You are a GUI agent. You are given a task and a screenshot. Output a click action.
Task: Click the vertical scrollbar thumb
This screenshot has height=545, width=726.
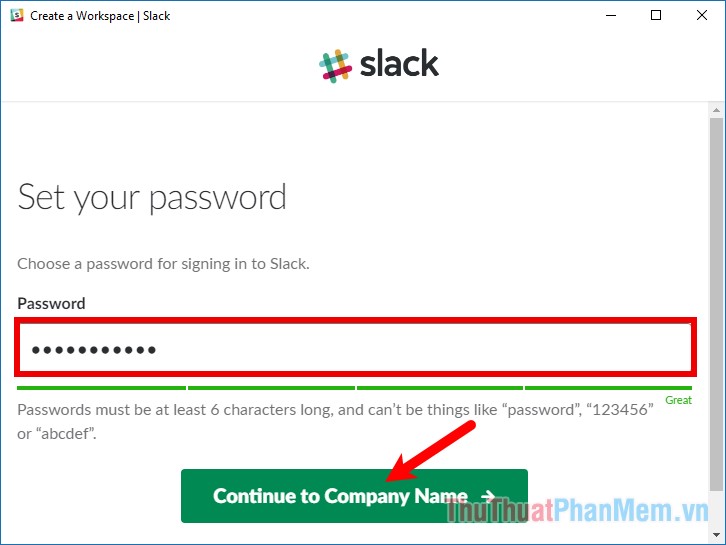coord(716,303)
